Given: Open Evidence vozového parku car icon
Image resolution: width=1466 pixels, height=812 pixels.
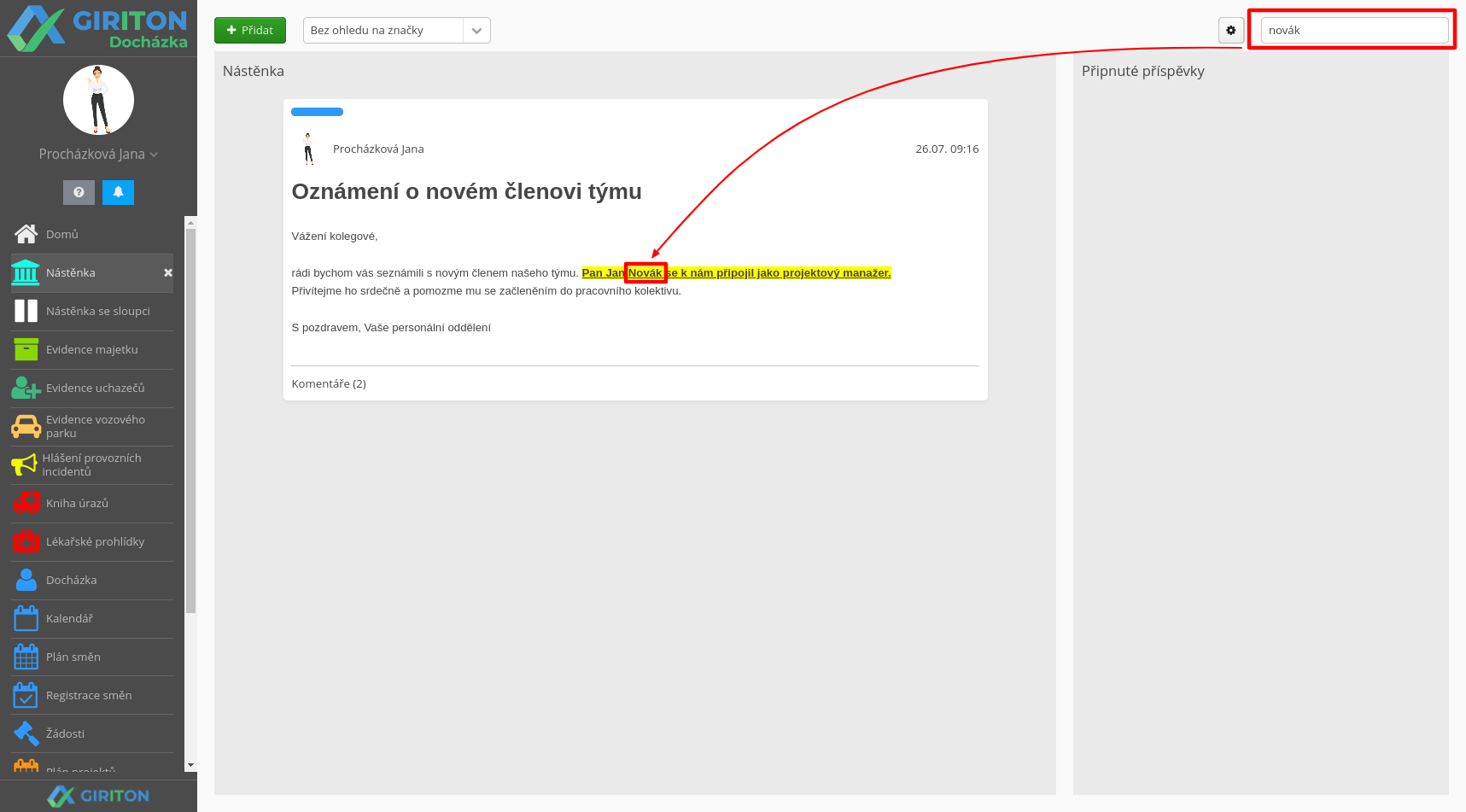Looking at the screenshot, I should click(26, 426).
